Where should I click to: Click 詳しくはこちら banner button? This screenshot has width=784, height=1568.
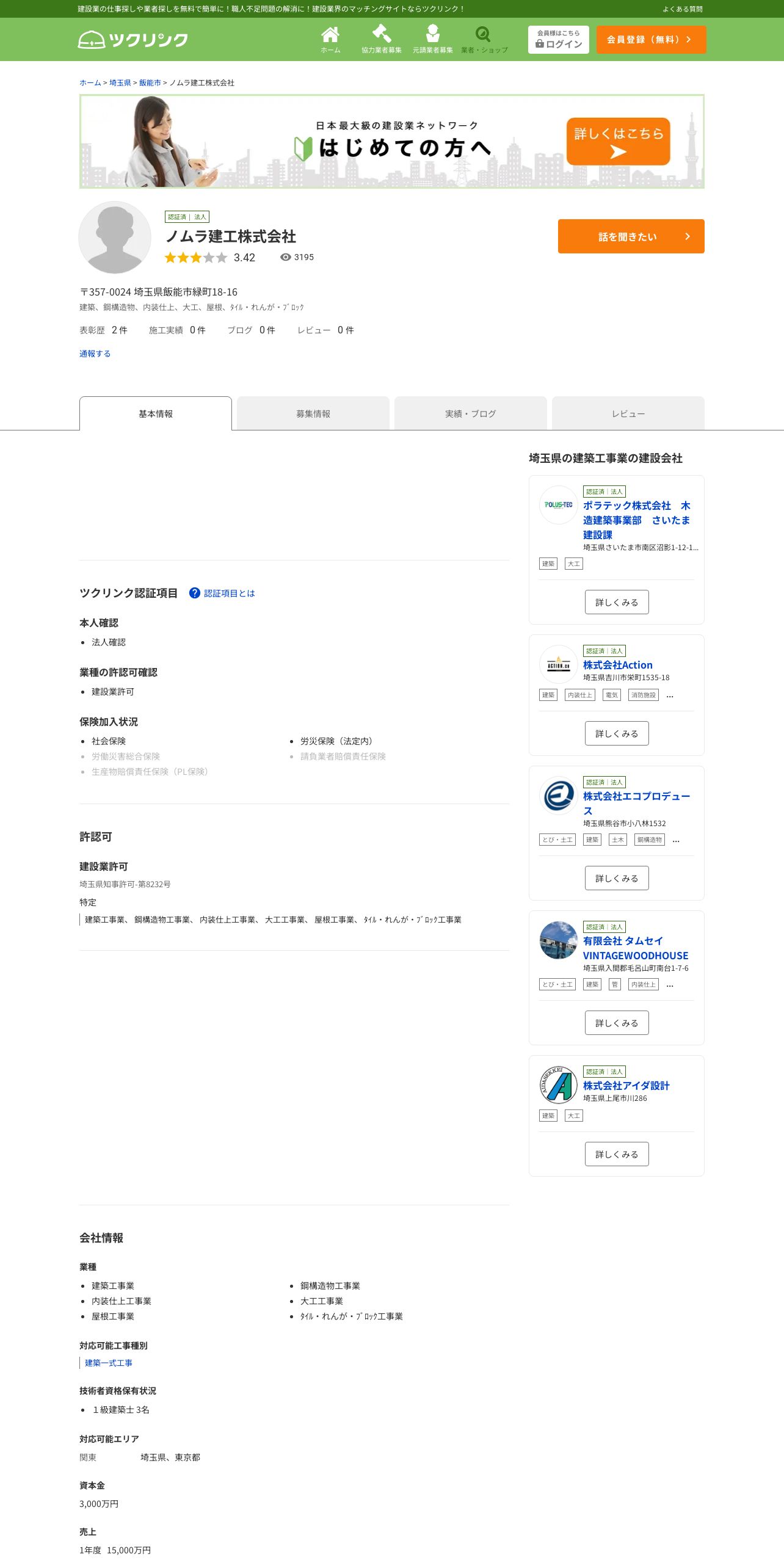coord(618,141)
